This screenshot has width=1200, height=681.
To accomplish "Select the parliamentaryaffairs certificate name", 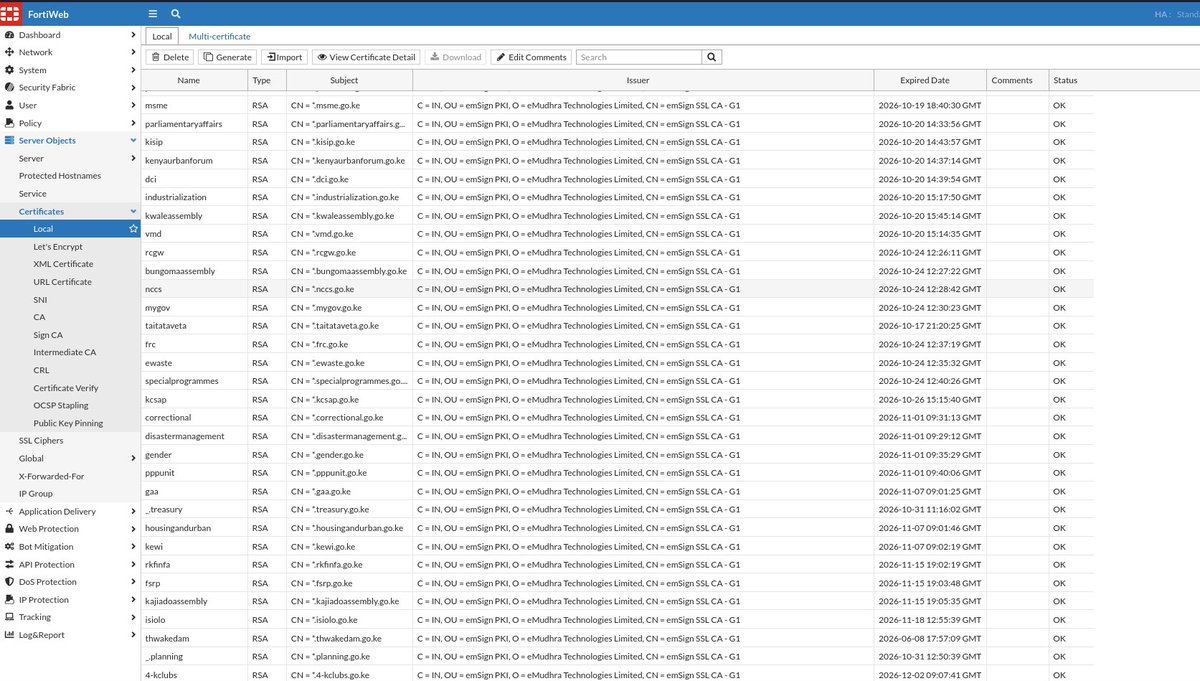I will 183,124.
